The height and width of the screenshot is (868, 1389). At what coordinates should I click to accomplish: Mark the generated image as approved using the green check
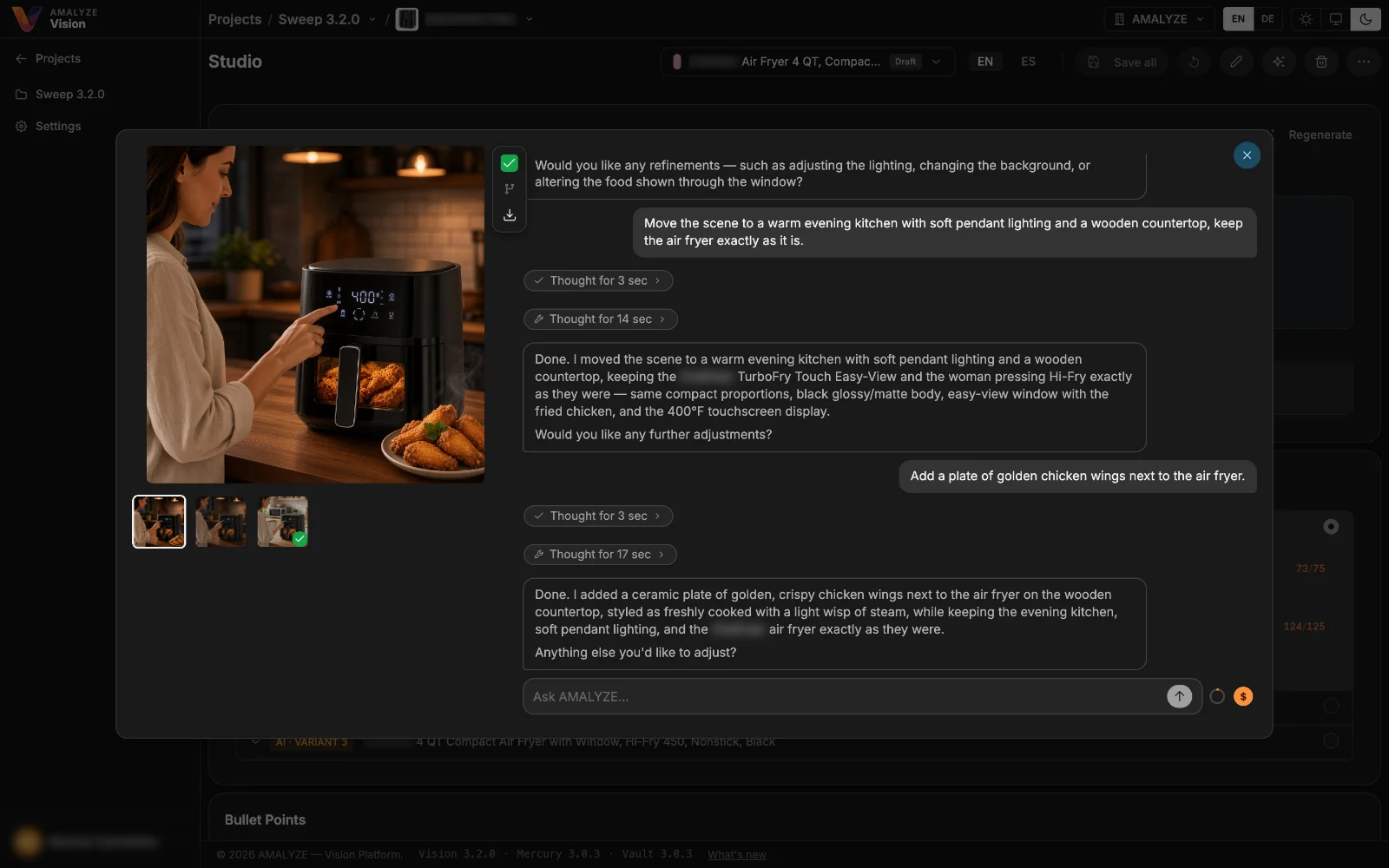click(510, 163)
